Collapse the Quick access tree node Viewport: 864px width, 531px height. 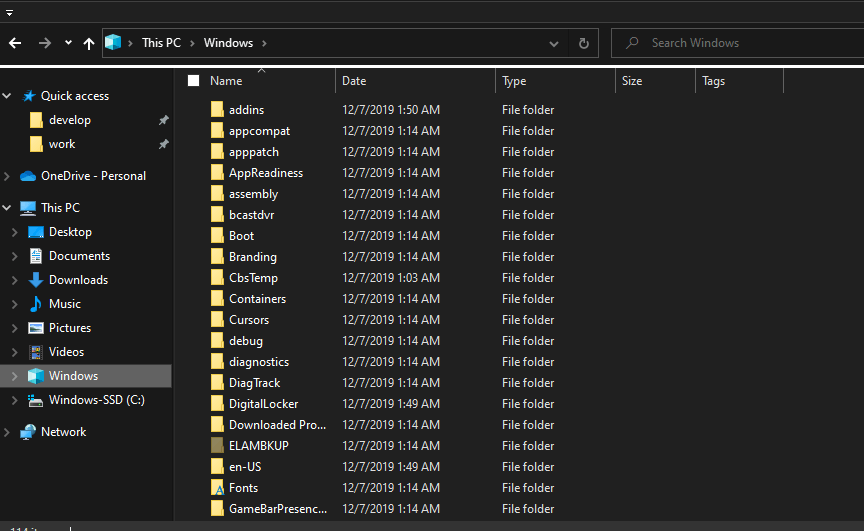tap(7, 96)
